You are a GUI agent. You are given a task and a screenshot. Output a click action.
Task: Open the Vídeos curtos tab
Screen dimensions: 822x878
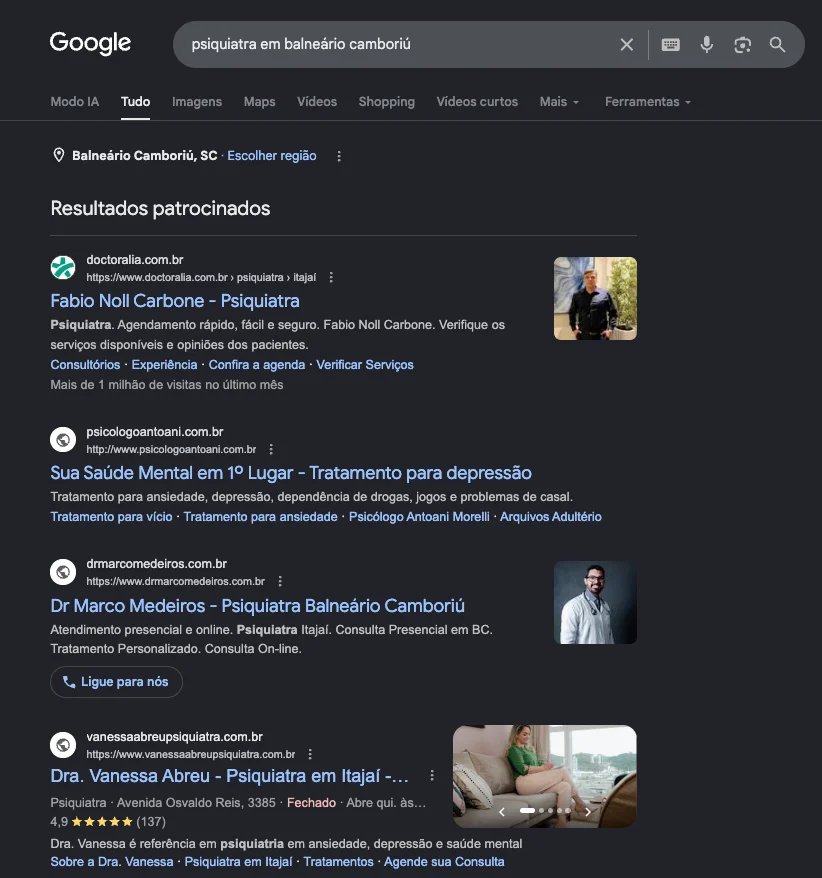click(x=477, y=102)
